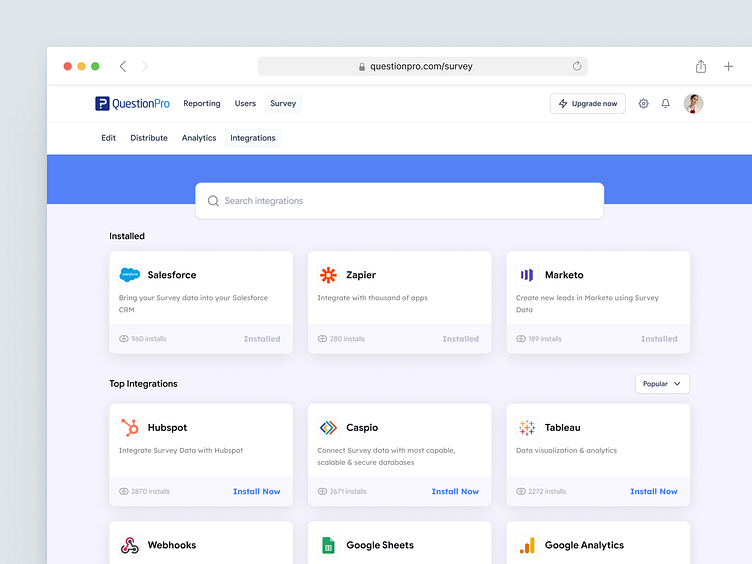
Task: Click the questionpro.com/survey address bar
Action: click(x=423, y=66)
